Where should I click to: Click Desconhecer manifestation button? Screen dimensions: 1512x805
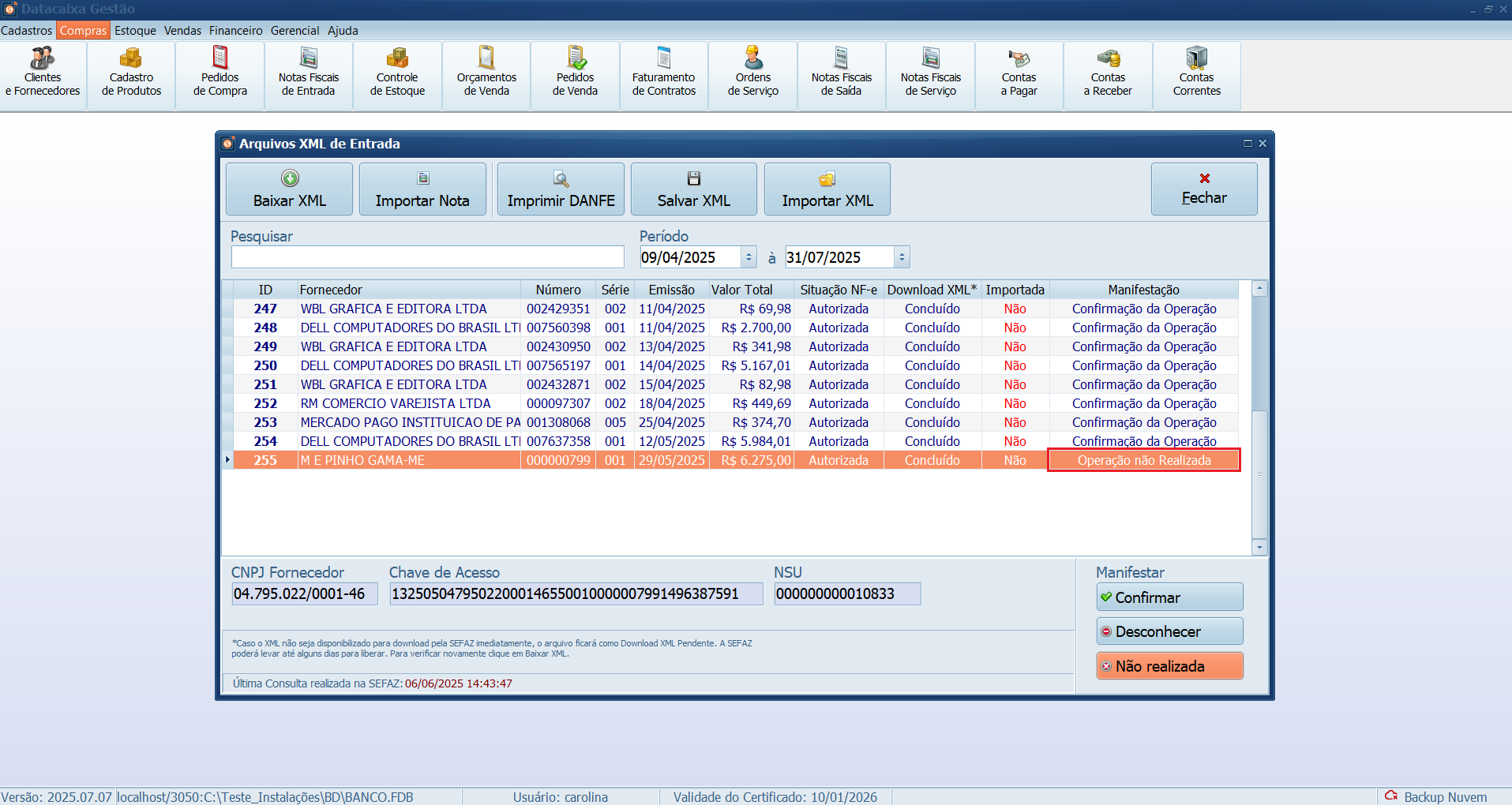coord(1169,631)
